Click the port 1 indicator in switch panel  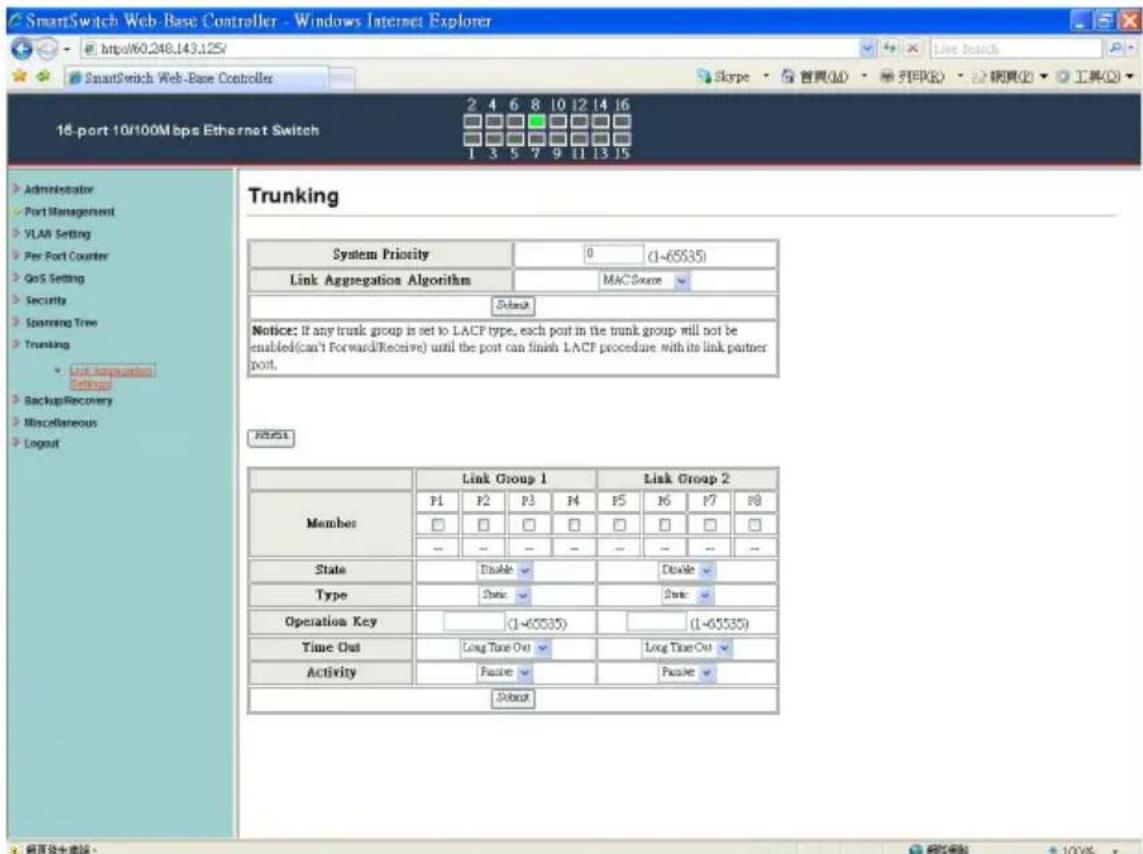[472, 138]
